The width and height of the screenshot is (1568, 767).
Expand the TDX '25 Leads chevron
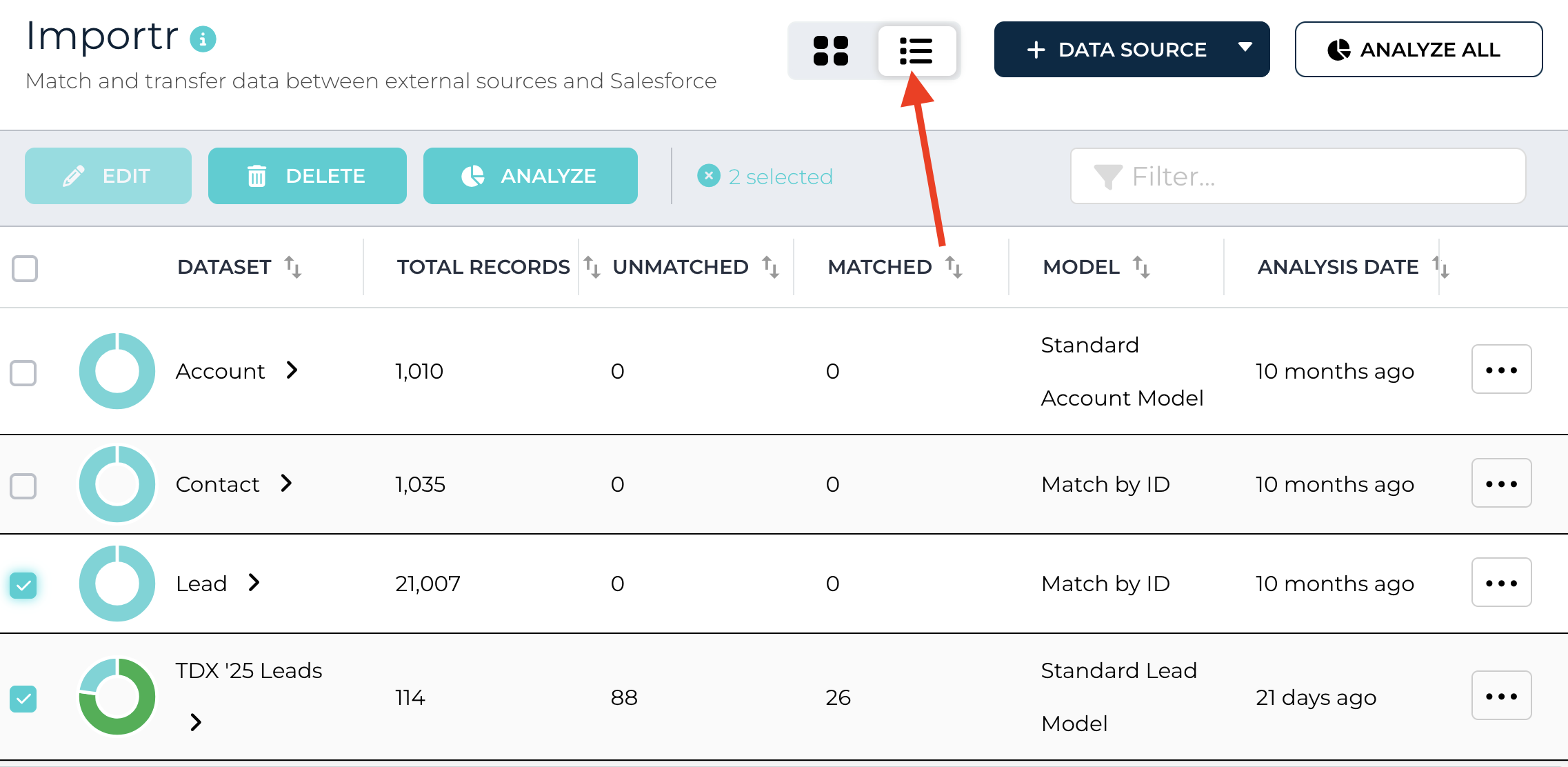coord(196,722)
